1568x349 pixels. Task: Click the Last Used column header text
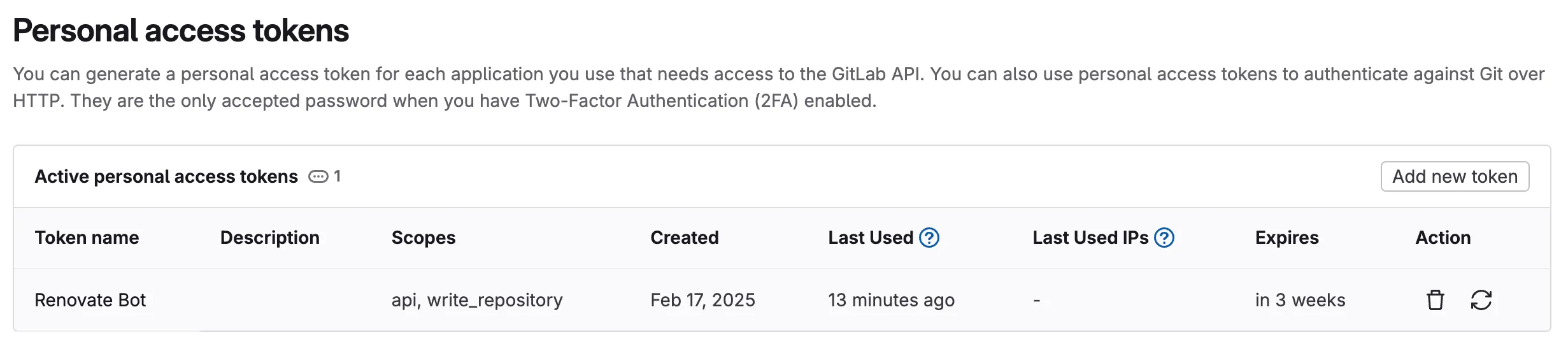(870, 238)
